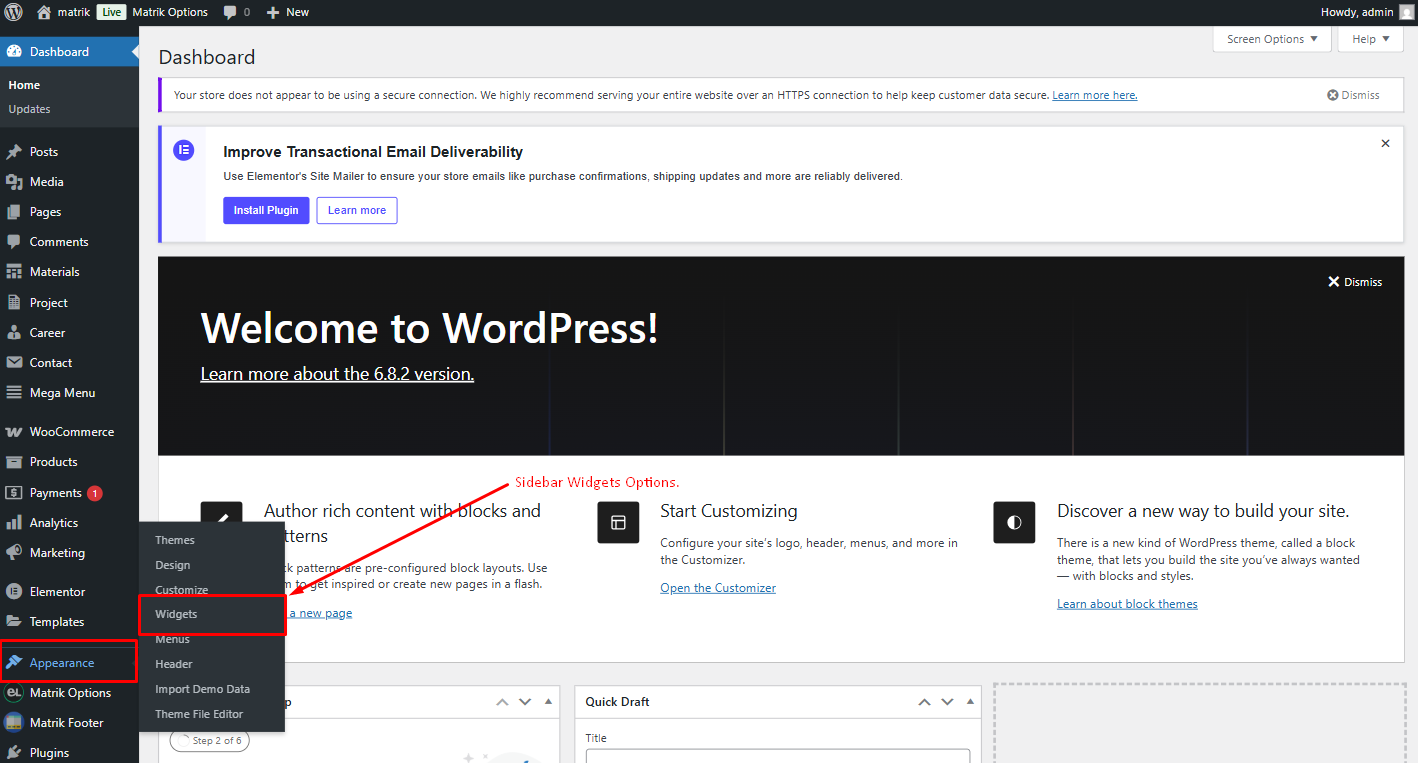The width and height of the screenshot is (1418, 763).
Task: Move Quick Draft panel down arrow
Action: (x=947, y=702)
